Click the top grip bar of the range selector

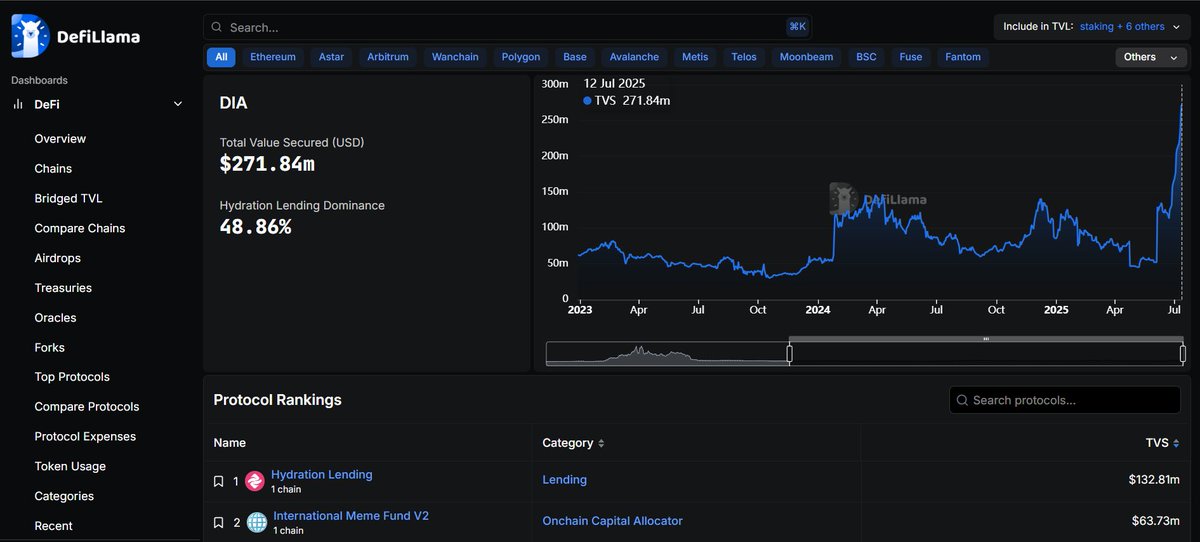pos(986,339)
